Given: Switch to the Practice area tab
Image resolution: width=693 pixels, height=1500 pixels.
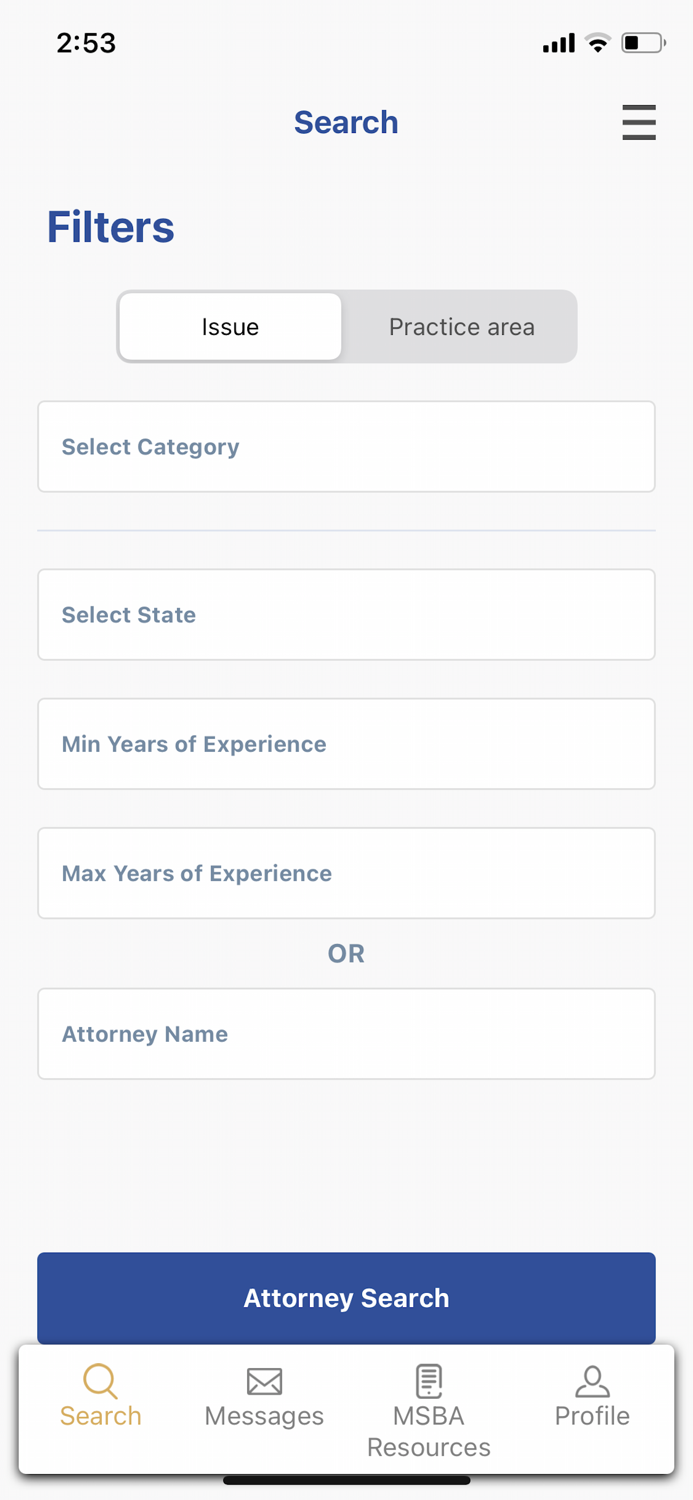Looking at the screenshot, I should pyautogui.click(x=461, y=326).
